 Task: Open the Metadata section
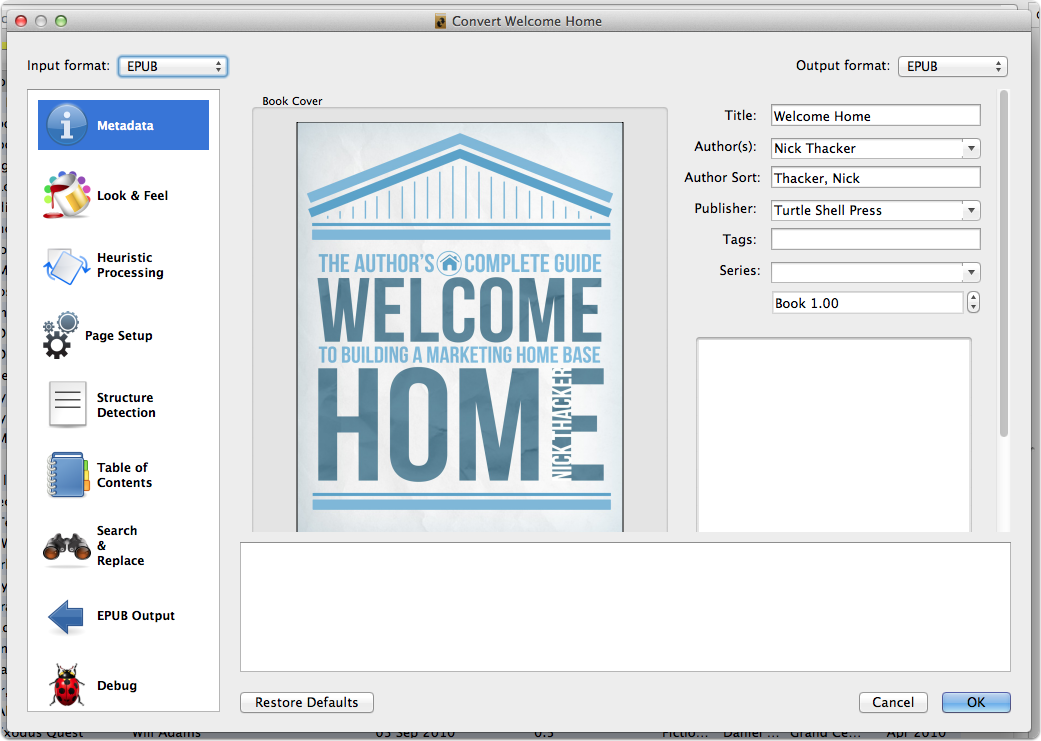point(123,125)
